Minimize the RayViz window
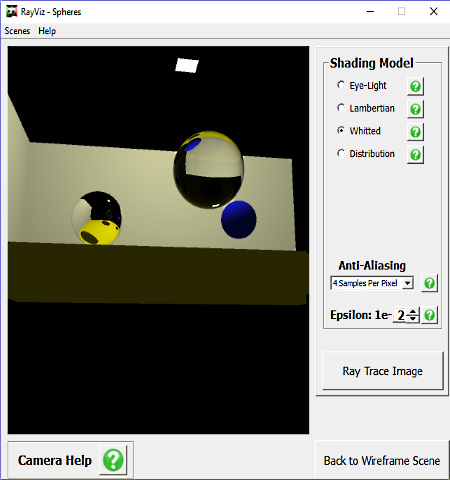450x480 pixels. pyautogui.click(x=370, y=12)
